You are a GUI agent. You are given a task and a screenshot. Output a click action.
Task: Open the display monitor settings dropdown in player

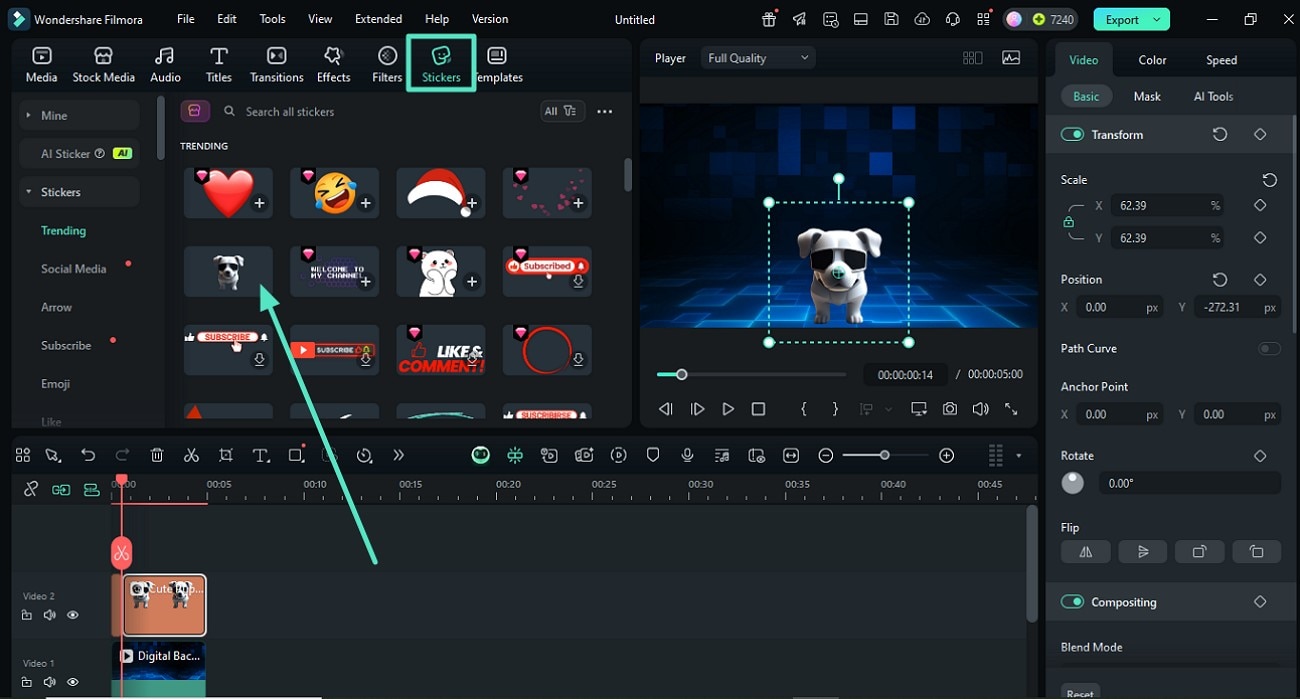coord(918,409)
